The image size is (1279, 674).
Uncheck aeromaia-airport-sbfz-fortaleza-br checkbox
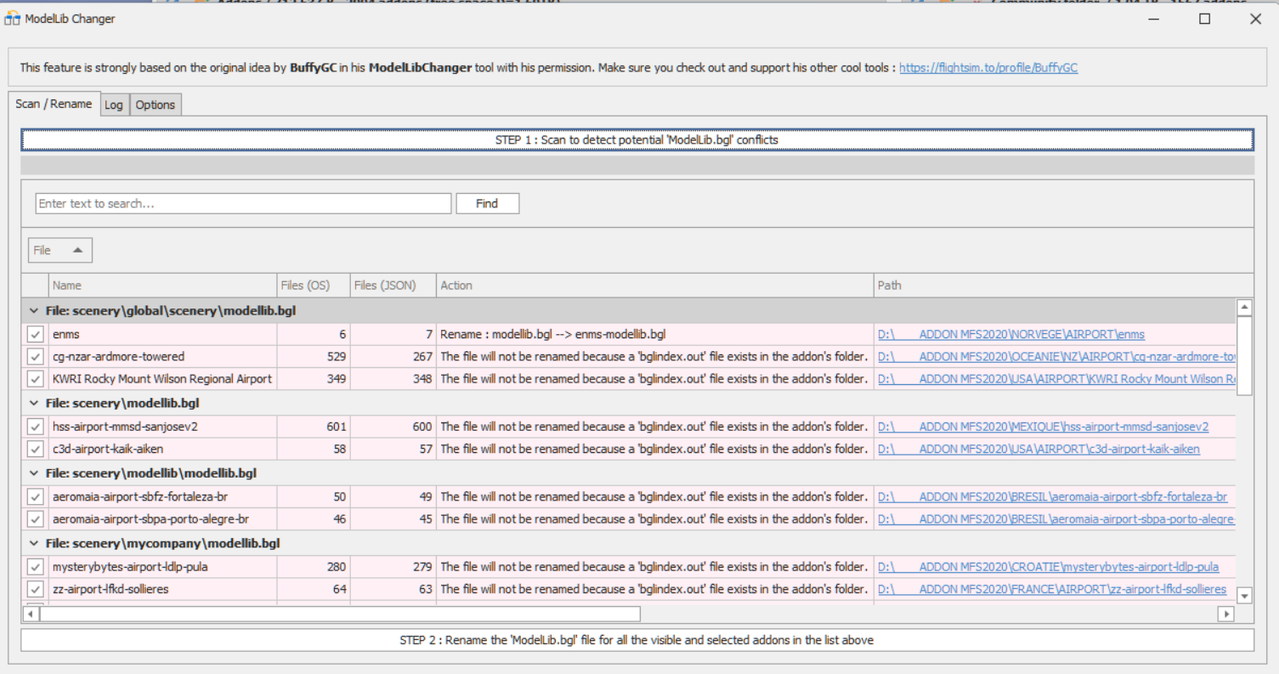coord(35,496)
